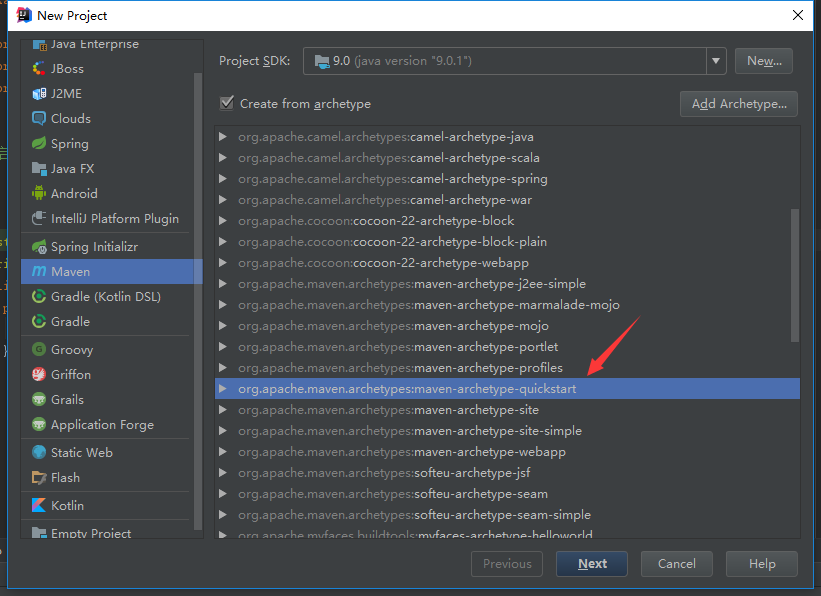Screen dimensions: 821x596
Task: Click the IntelliJ Platform Plugin icon
Action: 39,218
